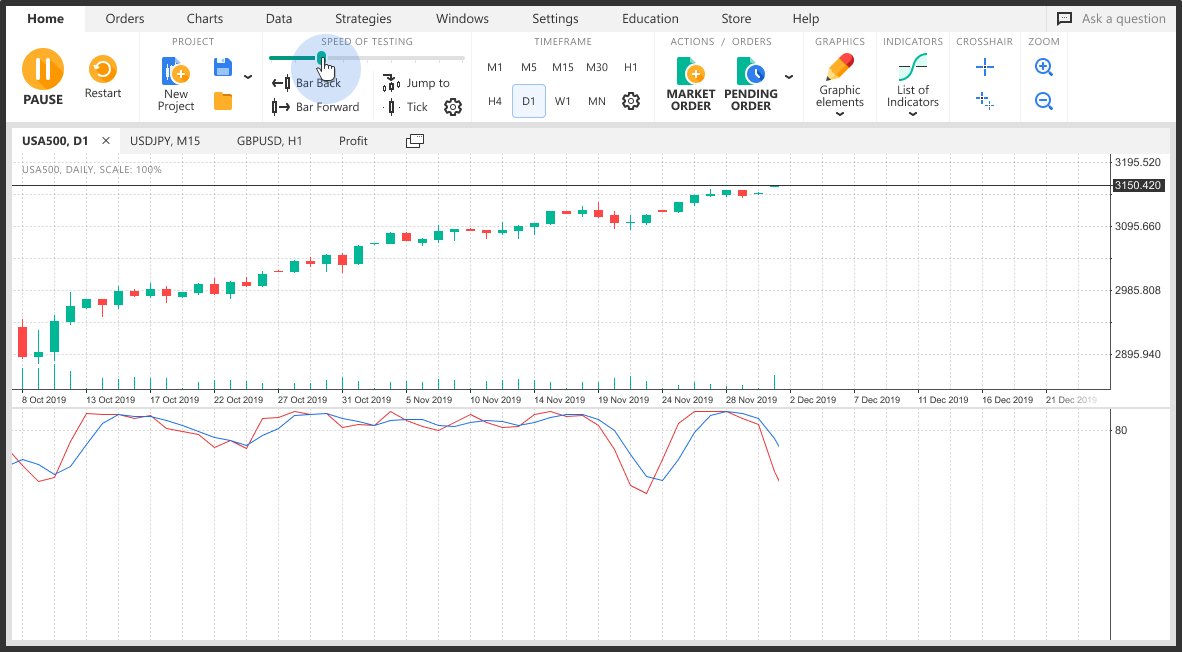The width and height of the screenshot is (1182, 652).
Task: Click the blue save project icon
Action: click(223, 68)
